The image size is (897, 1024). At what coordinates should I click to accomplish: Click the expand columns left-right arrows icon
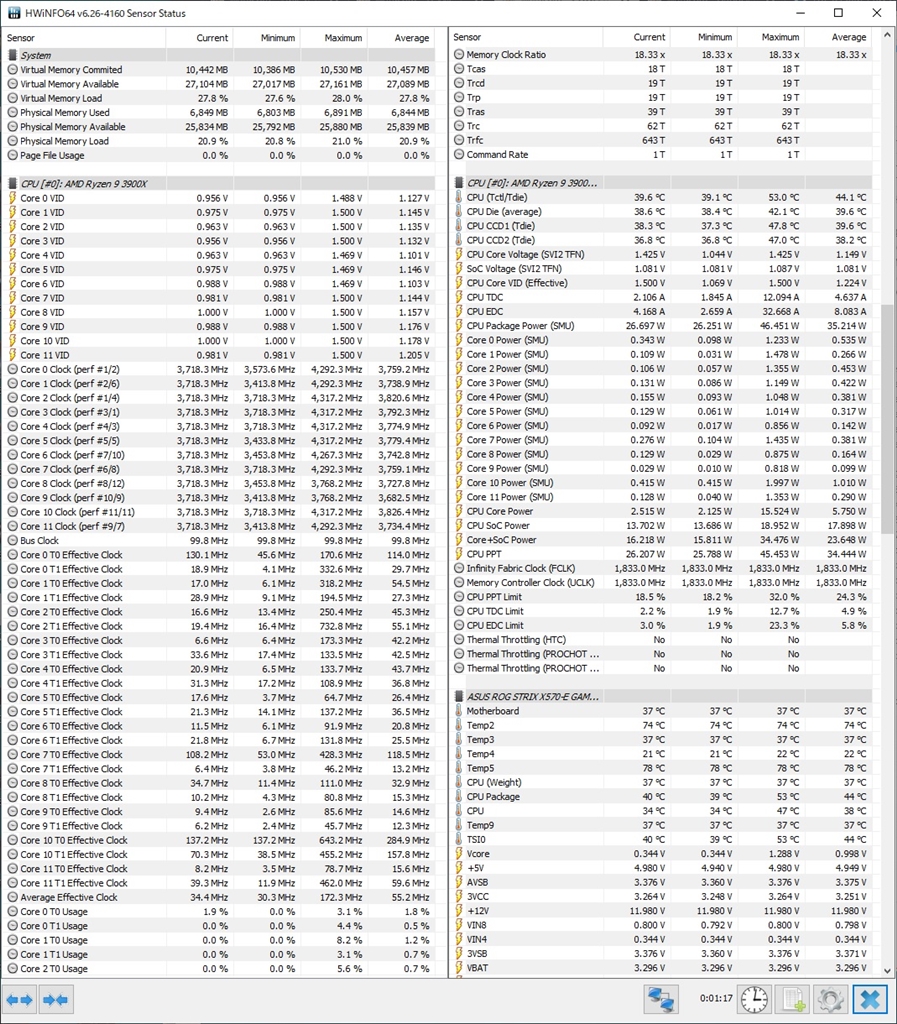19,1000
